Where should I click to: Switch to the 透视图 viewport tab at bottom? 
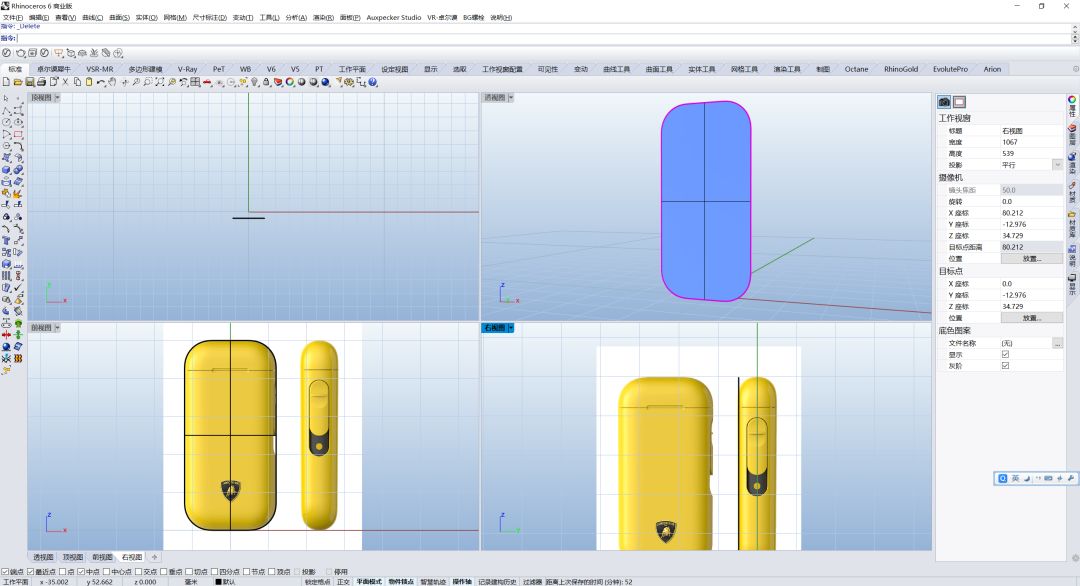click(x=43, y=557)
